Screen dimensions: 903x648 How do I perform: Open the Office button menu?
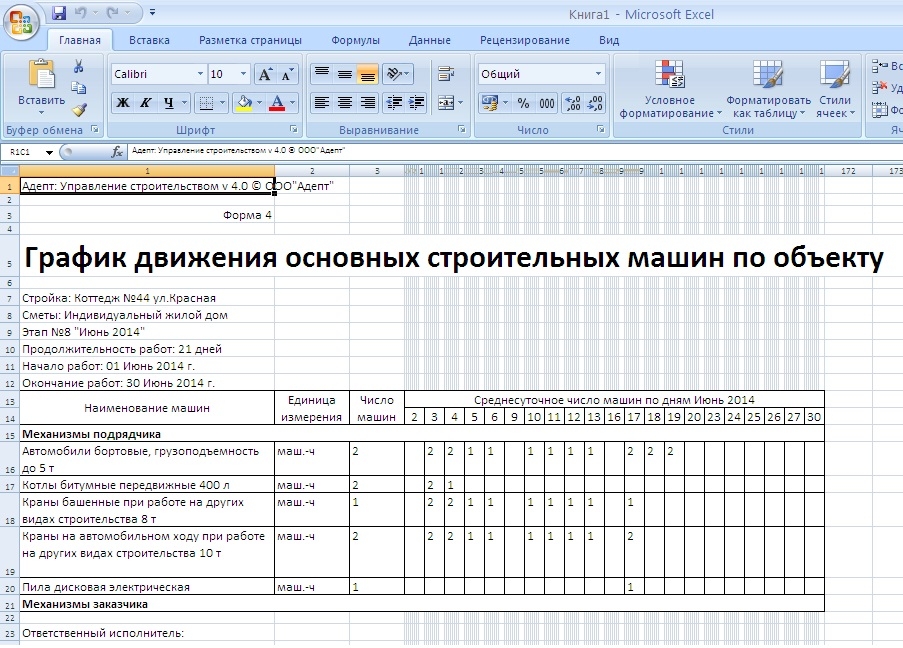[x=21, y=22]
